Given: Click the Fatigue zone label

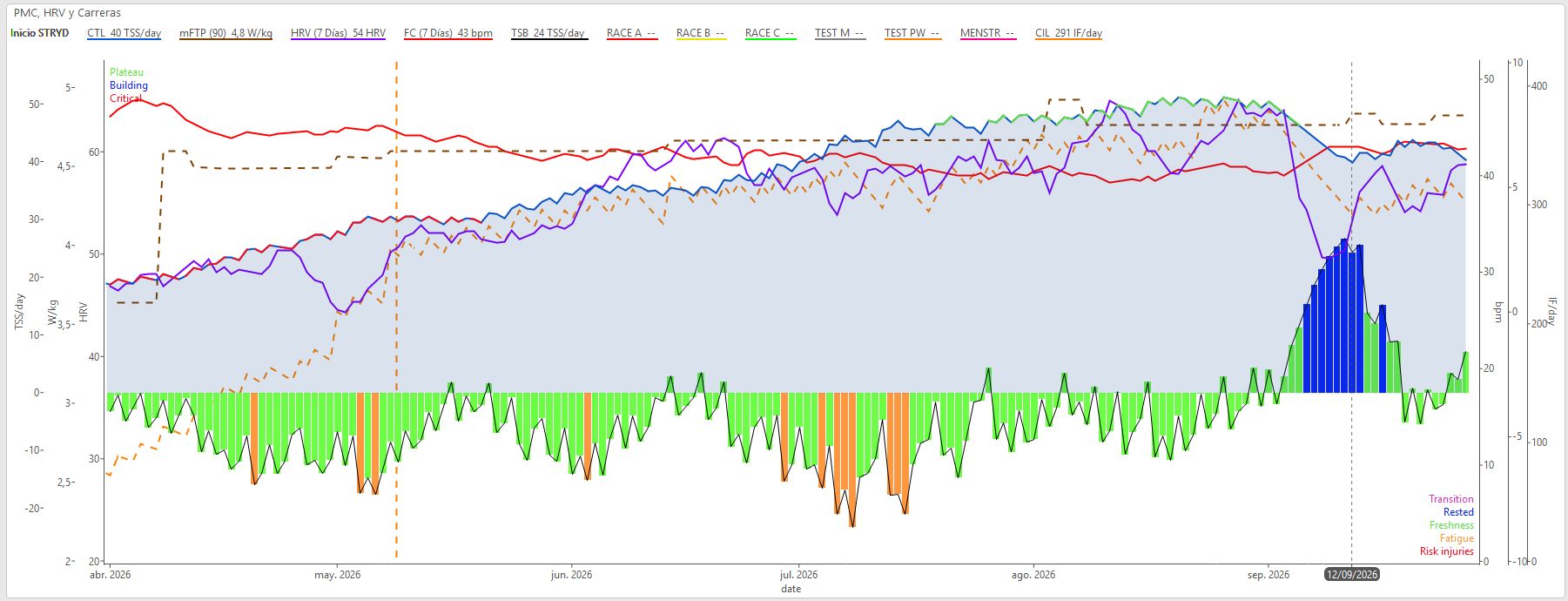Looking at the screenshot, I should coord(1457,538).
